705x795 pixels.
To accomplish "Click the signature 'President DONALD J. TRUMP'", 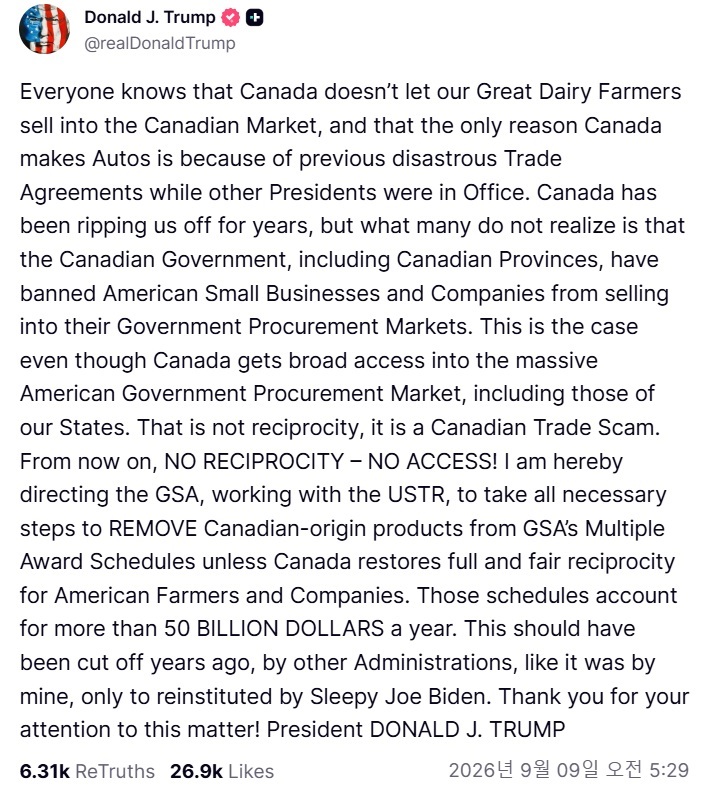I will [x=416, y=730].
